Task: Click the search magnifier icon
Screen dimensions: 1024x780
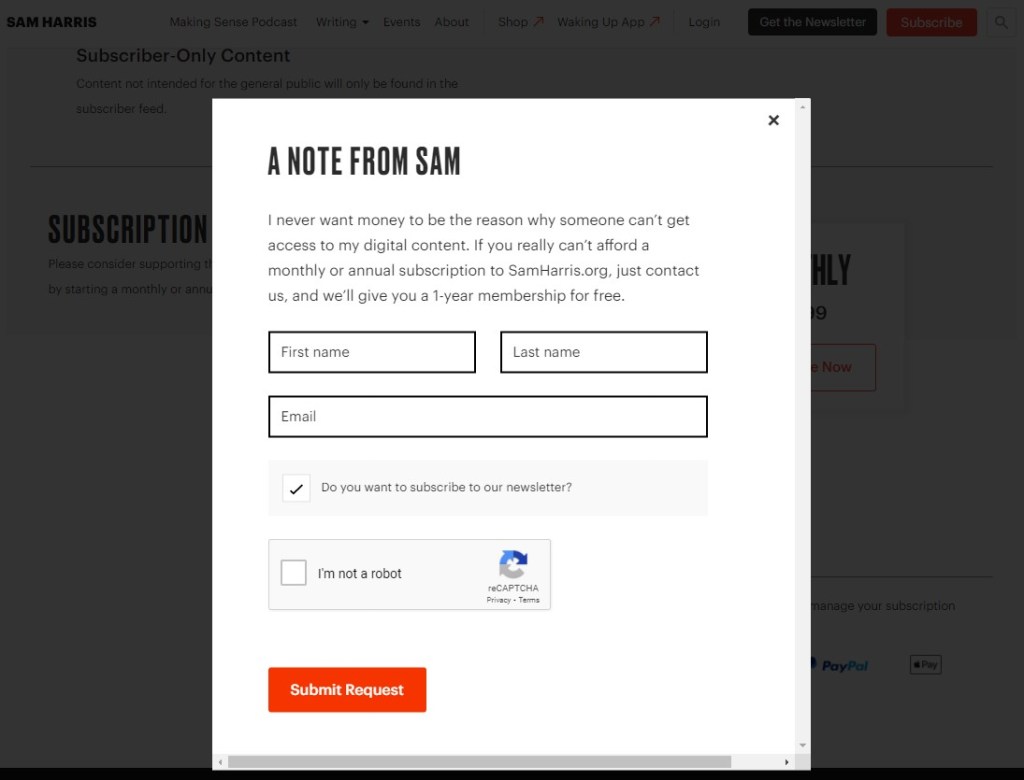Action: (x=1001, y=22)
